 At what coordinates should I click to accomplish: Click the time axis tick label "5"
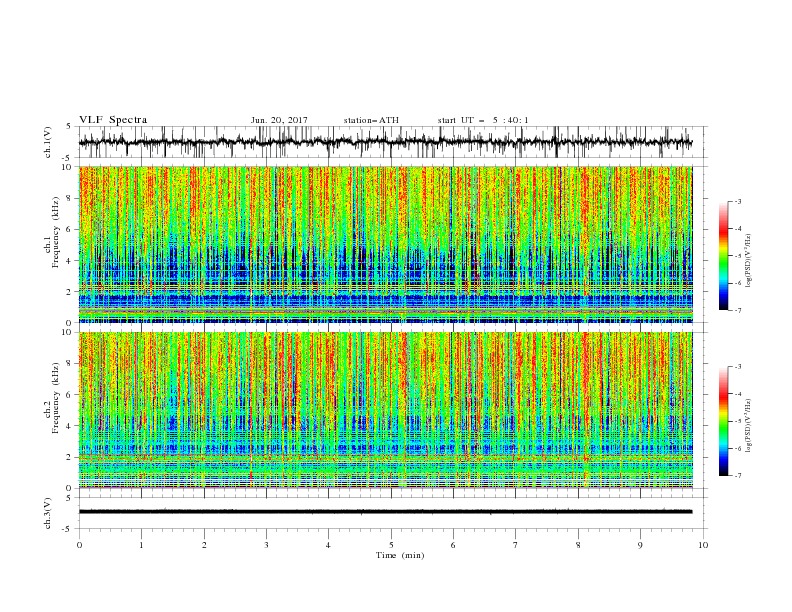[391, 545]
